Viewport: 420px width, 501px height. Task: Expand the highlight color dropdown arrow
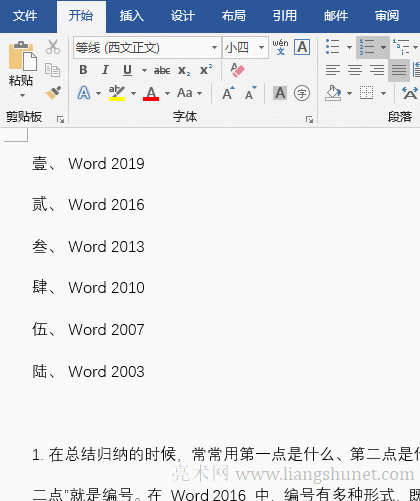(x=133, y=93)
